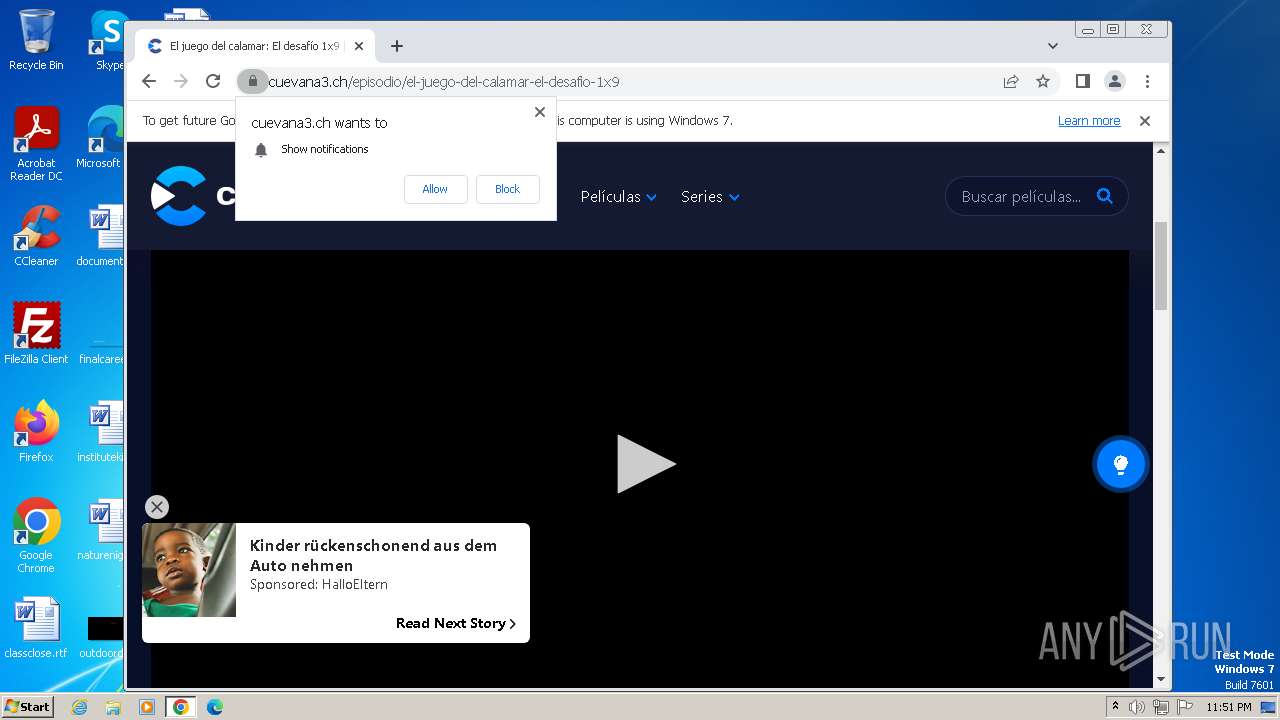The image size is (1280, 720).
Task: Open Windows Media Player from the taskbar
Action: tap(147, 707)
